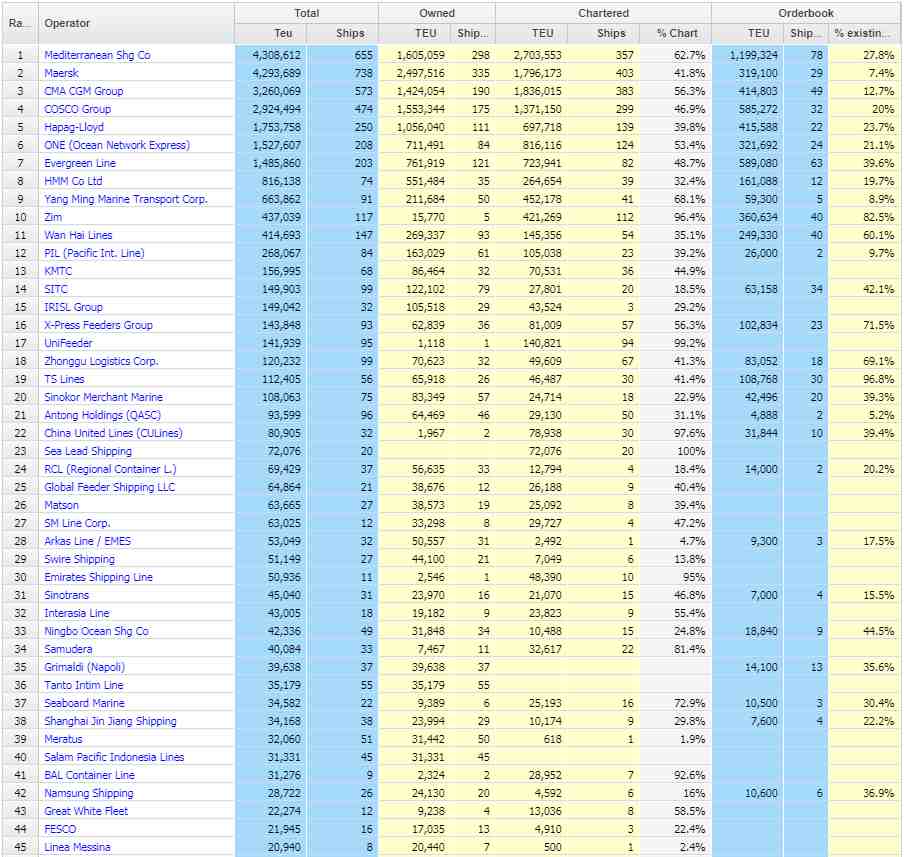Click the HMM Co Ltd link
Screen dimensions: 904x857
pyautogui.click(x=73, y=181)
